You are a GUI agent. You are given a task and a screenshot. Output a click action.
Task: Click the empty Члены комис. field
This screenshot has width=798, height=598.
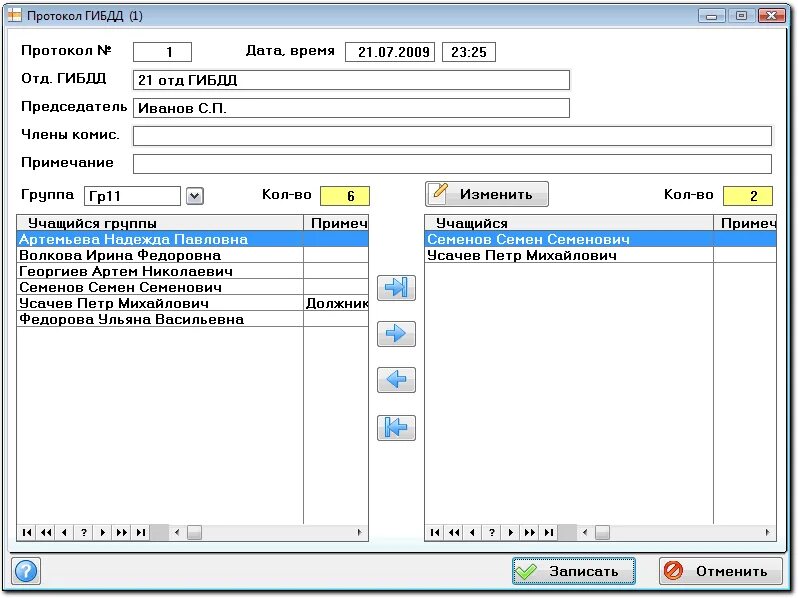pos(452,136)
